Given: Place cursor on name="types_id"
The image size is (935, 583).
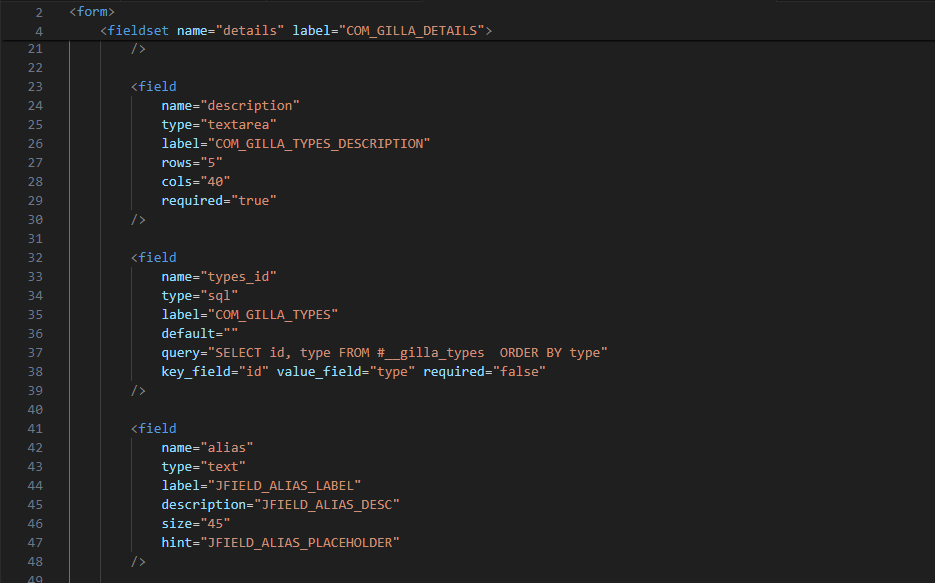Looking at the screenshot, I should point(218,276).
